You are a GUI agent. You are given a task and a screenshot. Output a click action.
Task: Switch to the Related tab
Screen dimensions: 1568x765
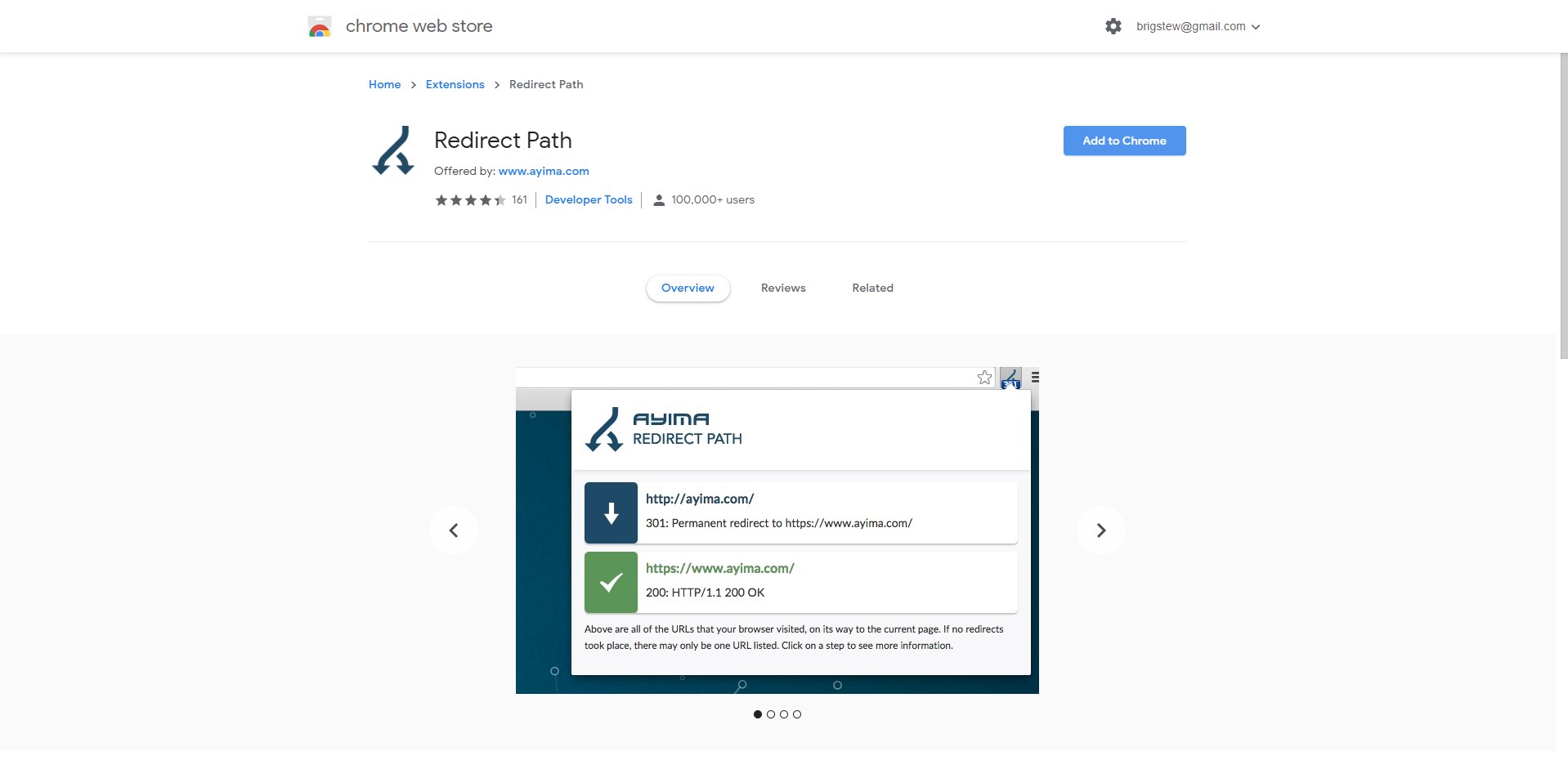[872, 288]
